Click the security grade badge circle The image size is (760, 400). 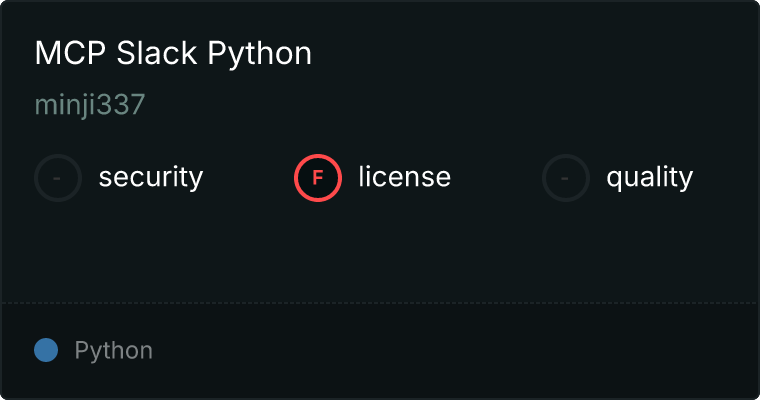point(58,178)
